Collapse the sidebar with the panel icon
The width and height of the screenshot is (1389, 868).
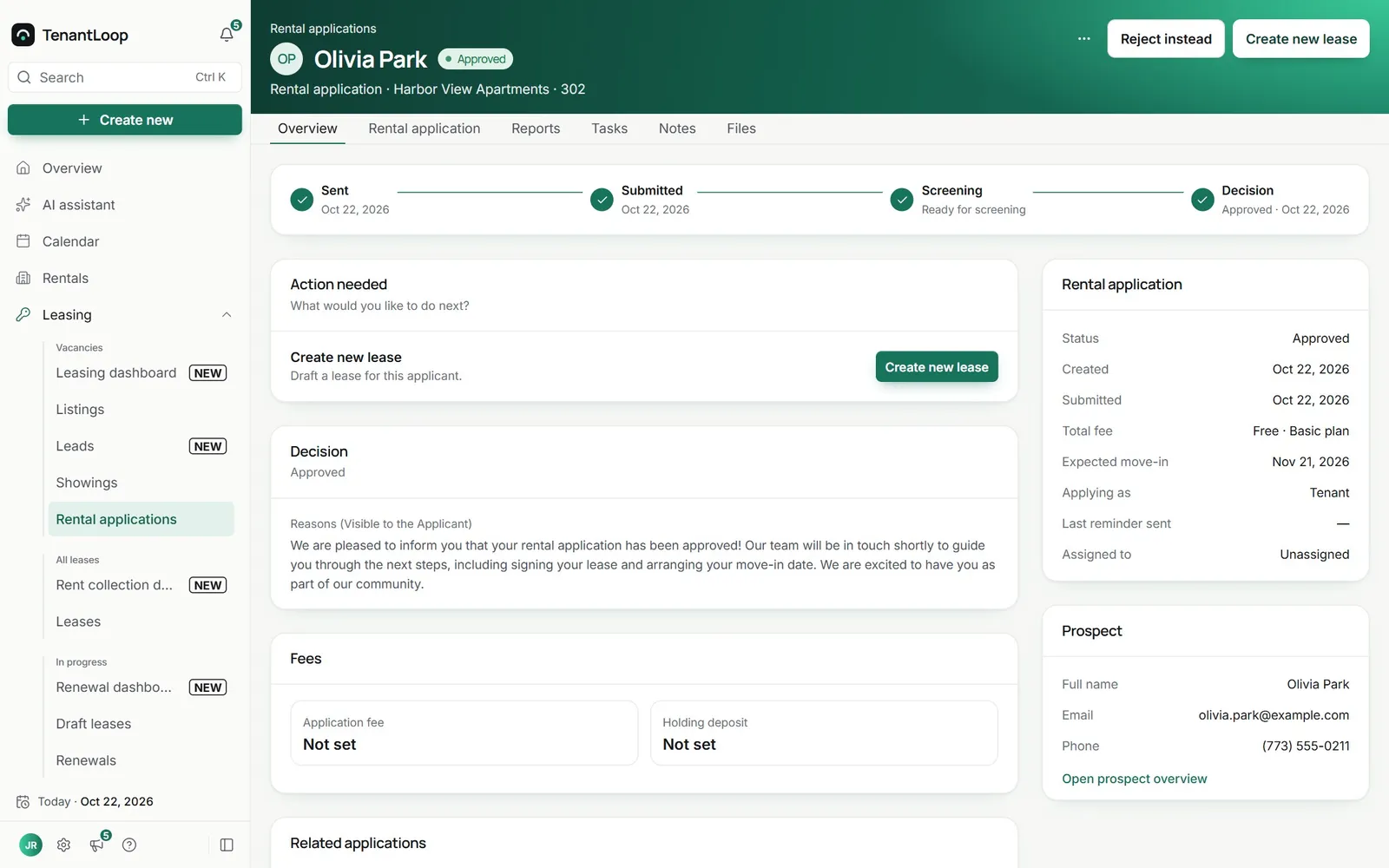click(x=227, y=845)
